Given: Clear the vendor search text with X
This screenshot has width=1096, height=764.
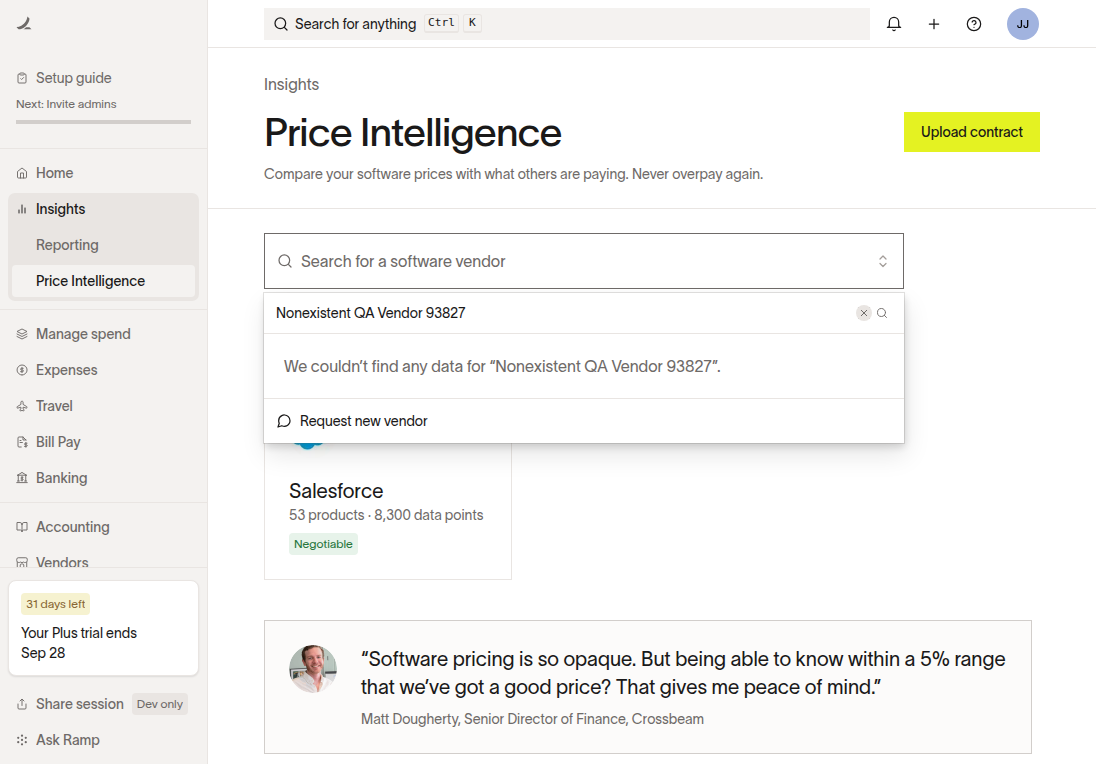Looking at the screenshot, I should (x=864, y=312).
